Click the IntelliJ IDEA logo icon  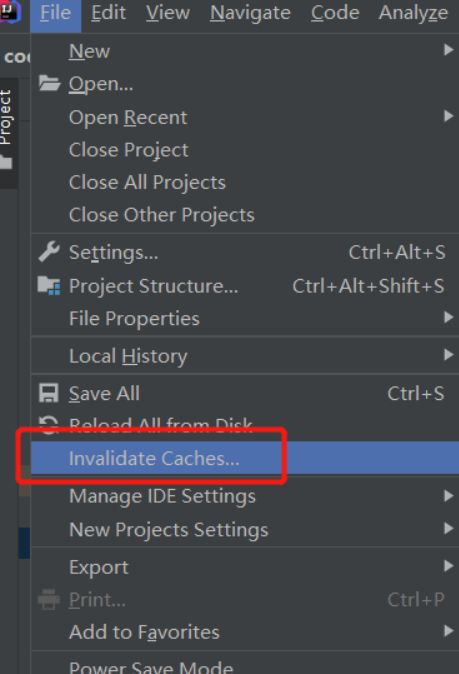pyautogui.click(x=10, y=11)
